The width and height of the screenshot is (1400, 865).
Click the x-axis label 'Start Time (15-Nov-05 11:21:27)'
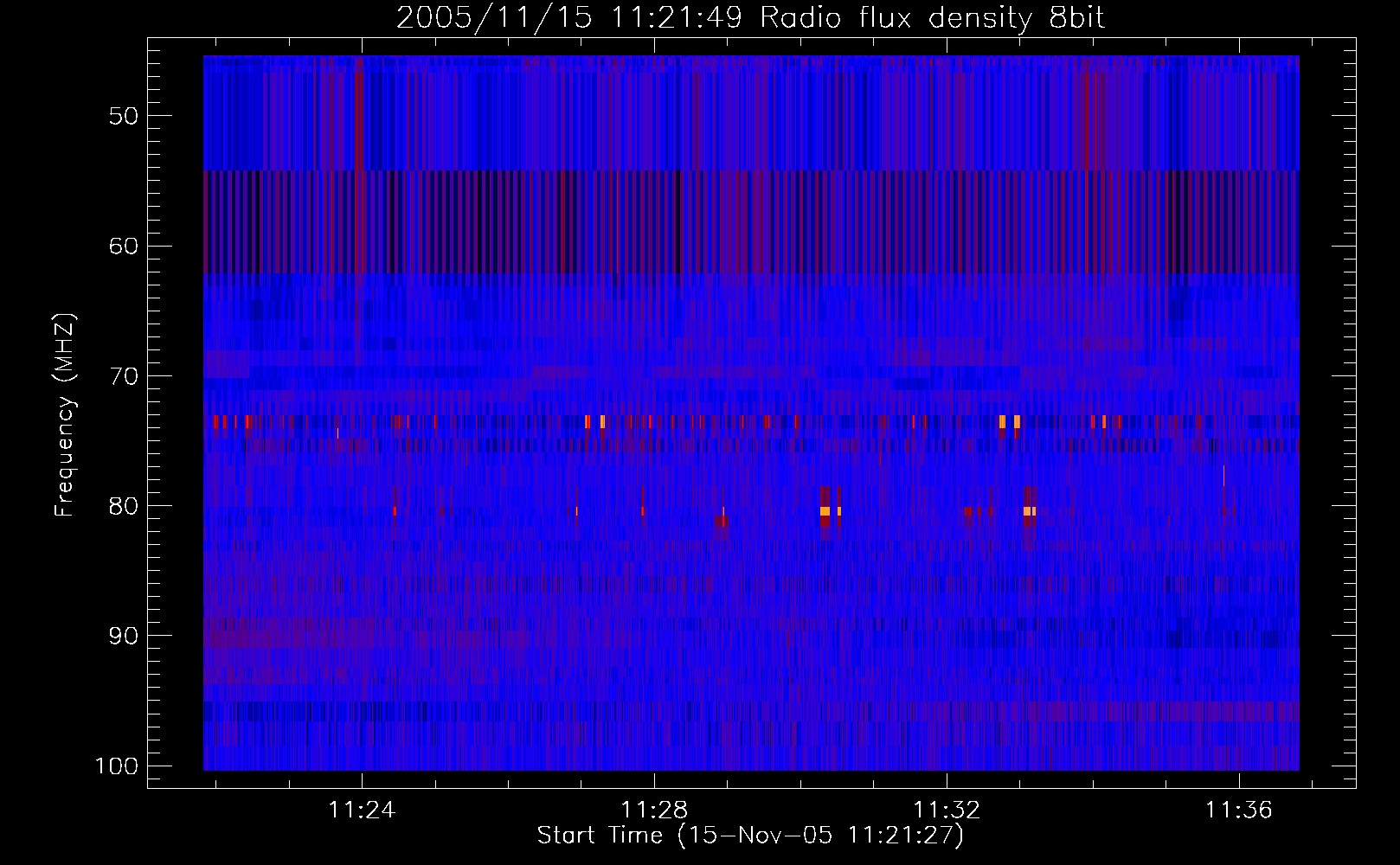click(x=751, y=836)
